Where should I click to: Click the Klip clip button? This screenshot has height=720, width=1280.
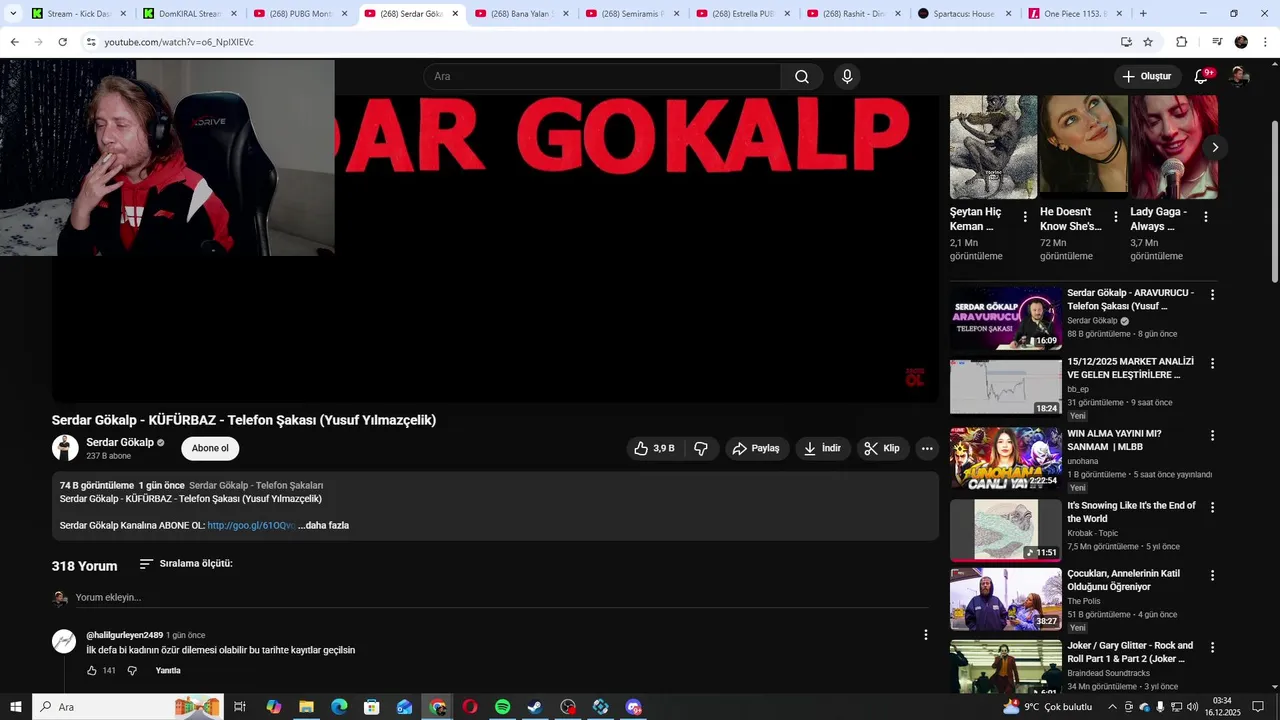(883, 449)
